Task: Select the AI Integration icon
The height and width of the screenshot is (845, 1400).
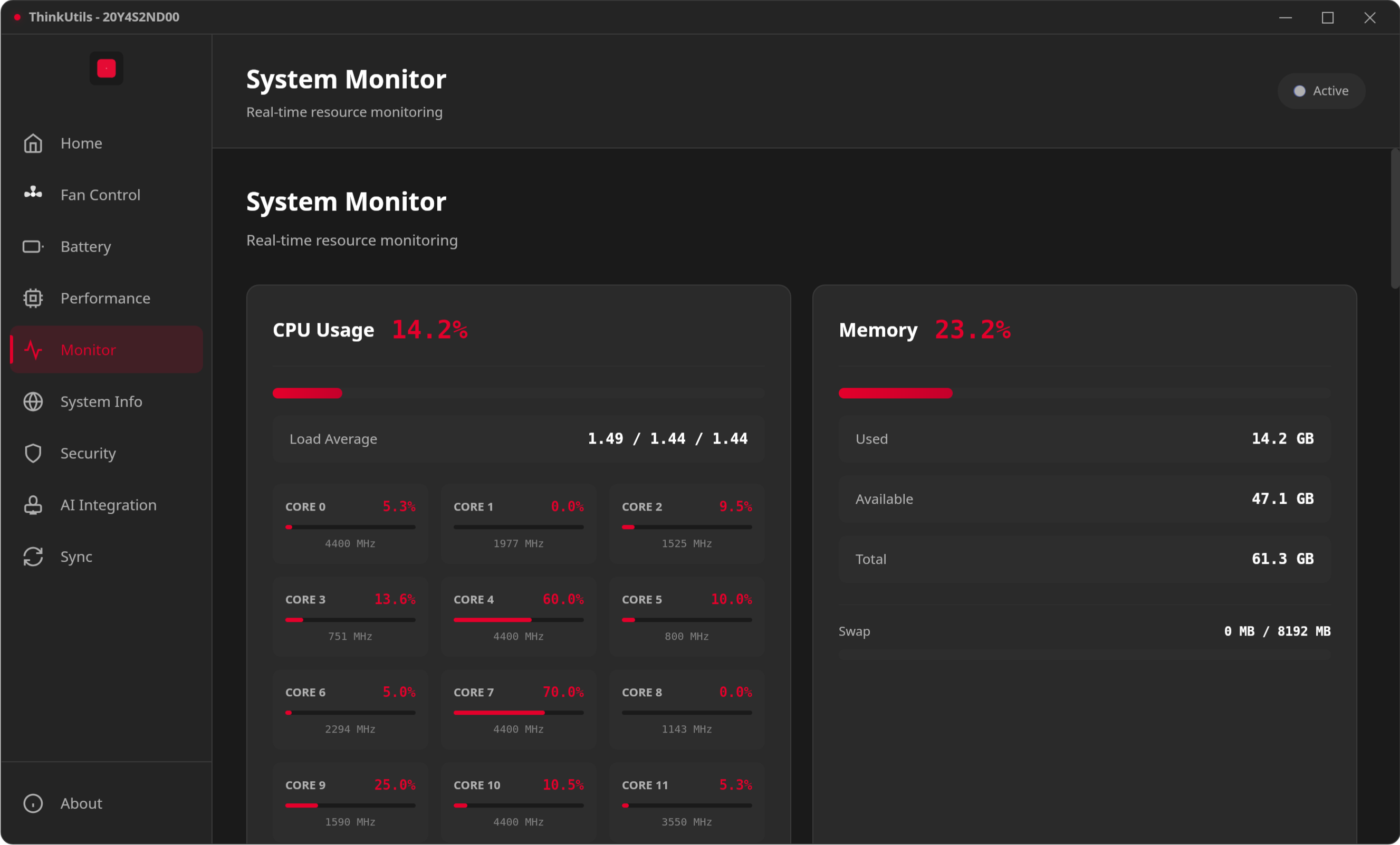Action: (33, 505)
